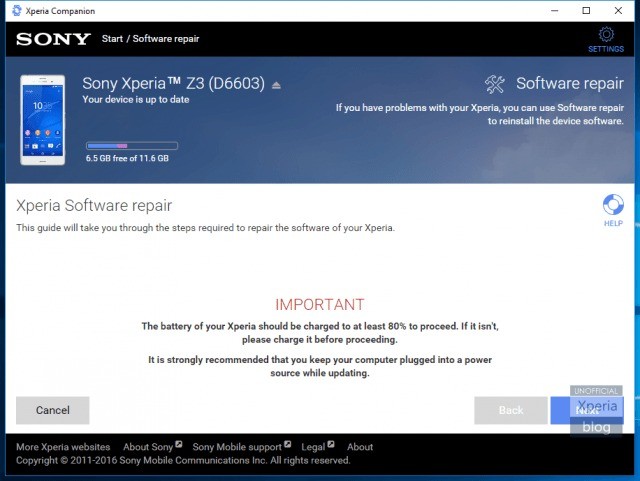The image size is (640, 481).
Task: Select Software repair in the breadcrumb
Action: tap(165, 39)
